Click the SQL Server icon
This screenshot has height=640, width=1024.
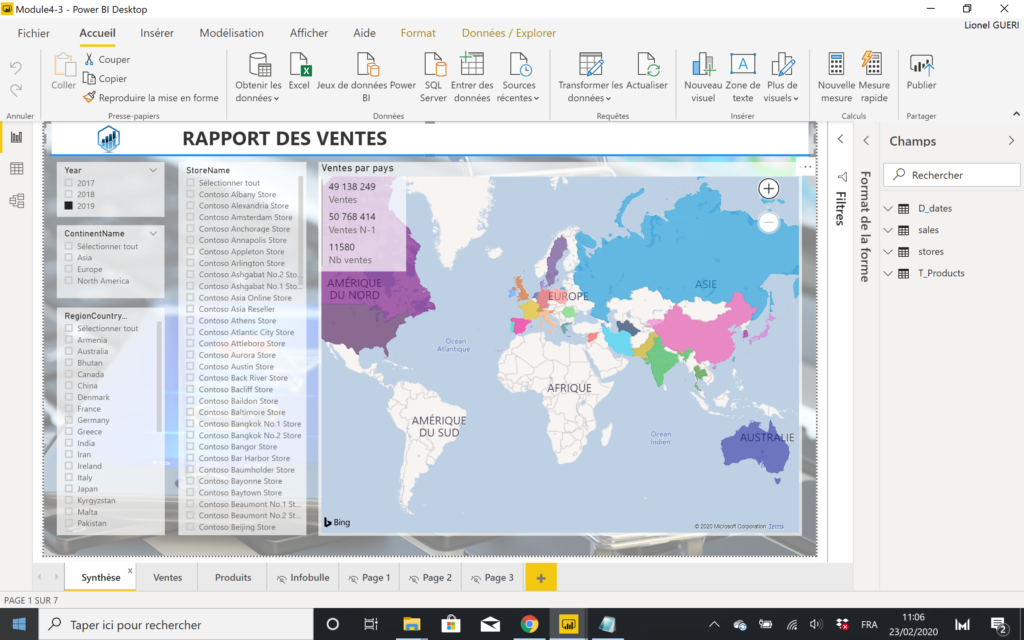(434, 65)
